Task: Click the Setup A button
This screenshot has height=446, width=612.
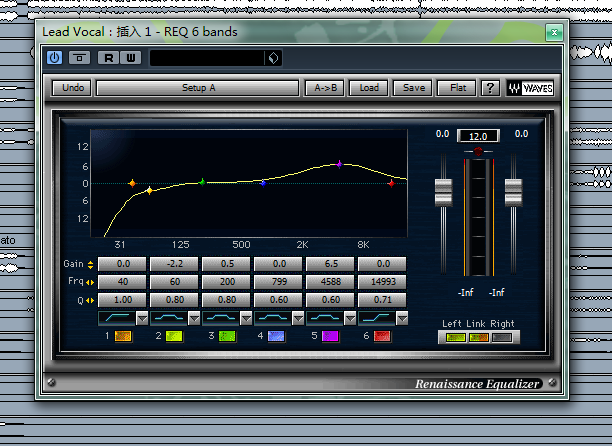Action: 198,88
